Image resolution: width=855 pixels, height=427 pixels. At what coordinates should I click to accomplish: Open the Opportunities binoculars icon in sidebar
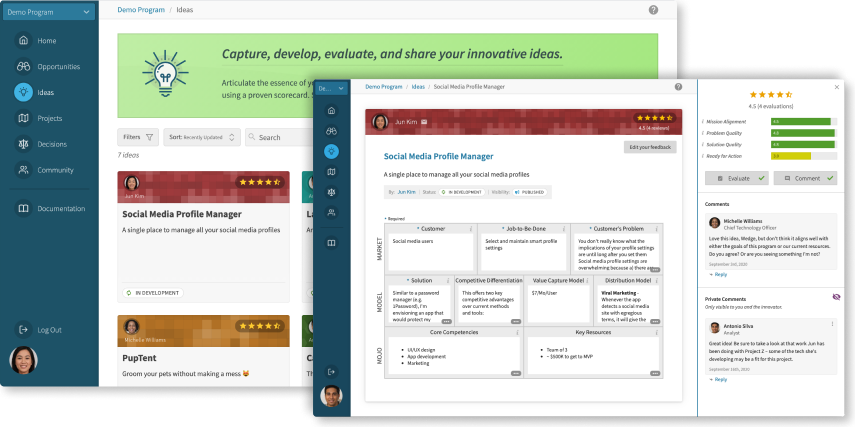click(23, 67)
